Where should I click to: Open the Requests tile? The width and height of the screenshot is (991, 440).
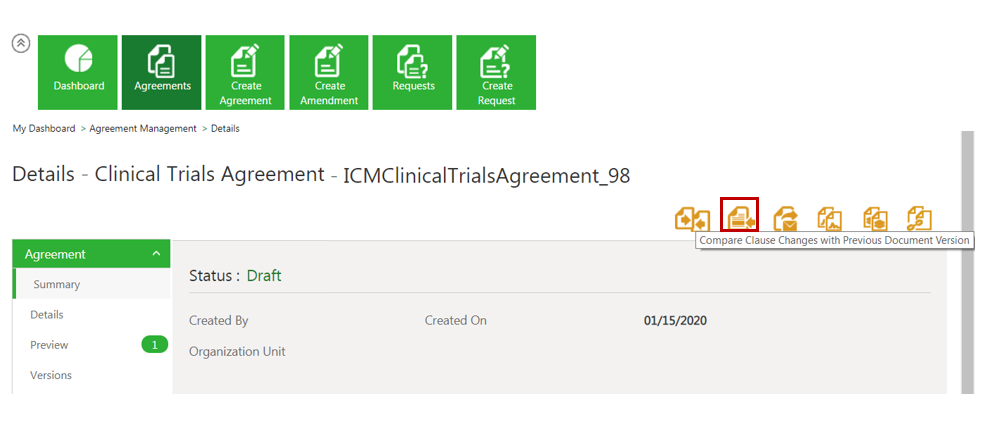click(413, 73)
